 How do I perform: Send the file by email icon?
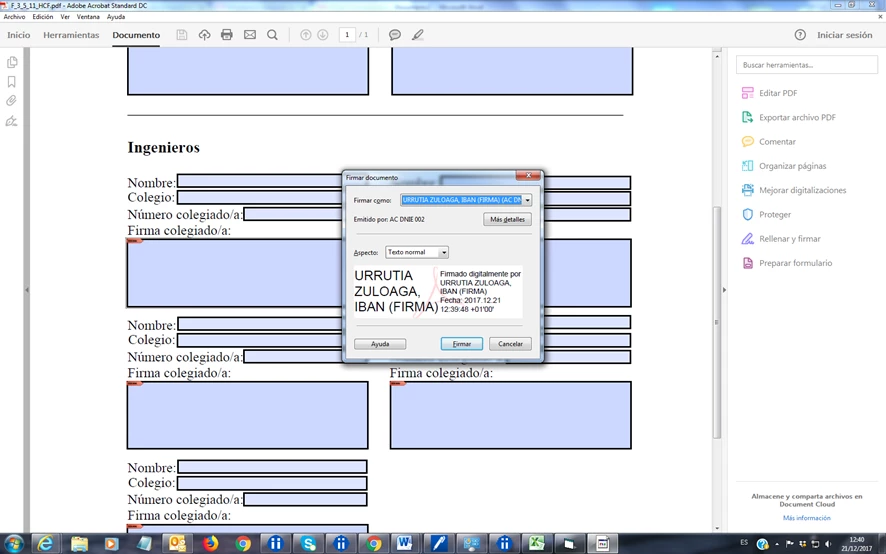250,35
